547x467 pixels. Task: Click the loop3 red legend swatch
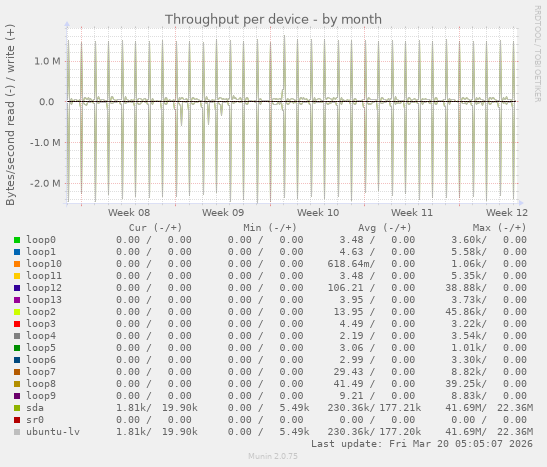coord(17,324)
